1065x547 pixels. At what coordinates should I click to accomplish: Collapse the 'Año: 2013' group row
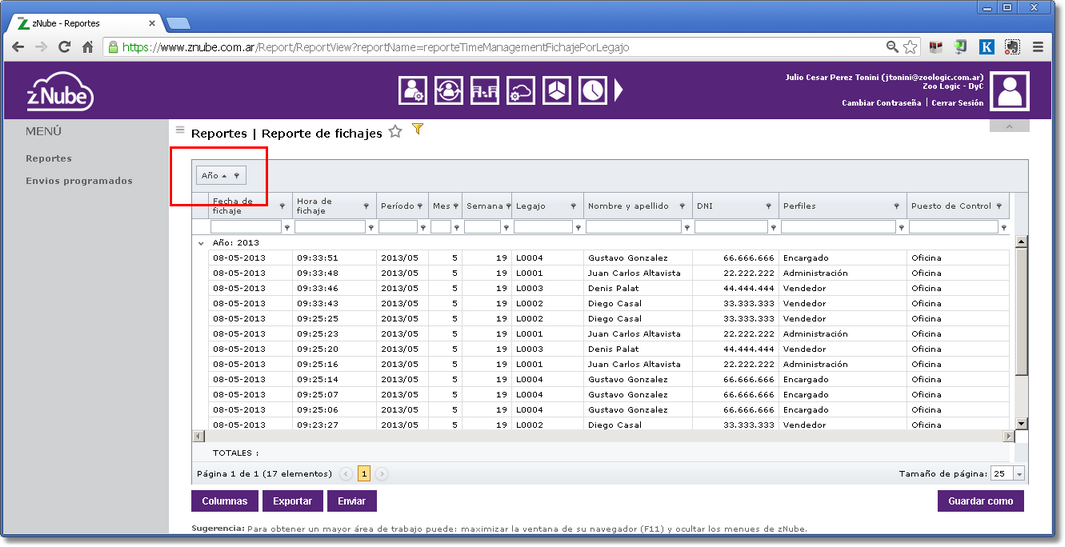point(202,243)
